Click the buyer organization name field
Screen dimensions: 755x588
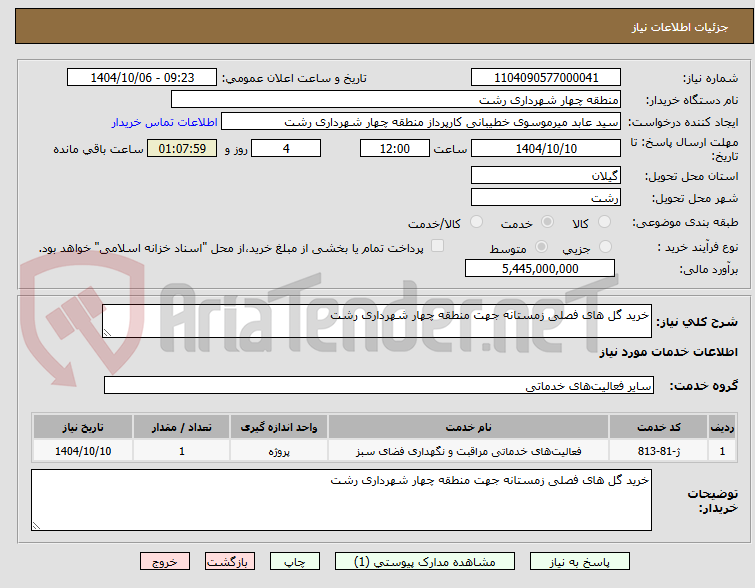(396, 100)
